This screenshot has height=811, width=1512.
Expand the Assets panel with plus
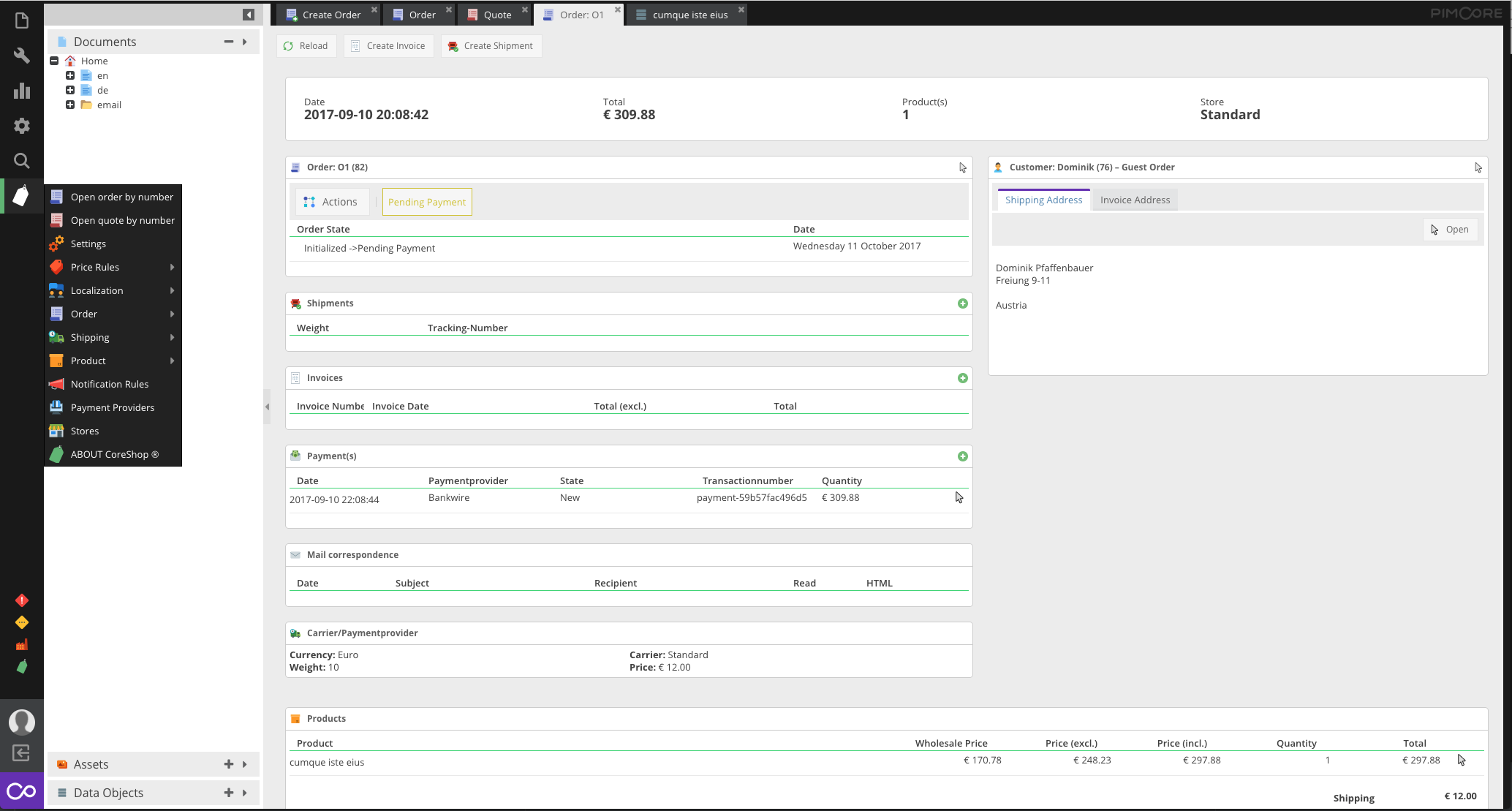[228, 764]
